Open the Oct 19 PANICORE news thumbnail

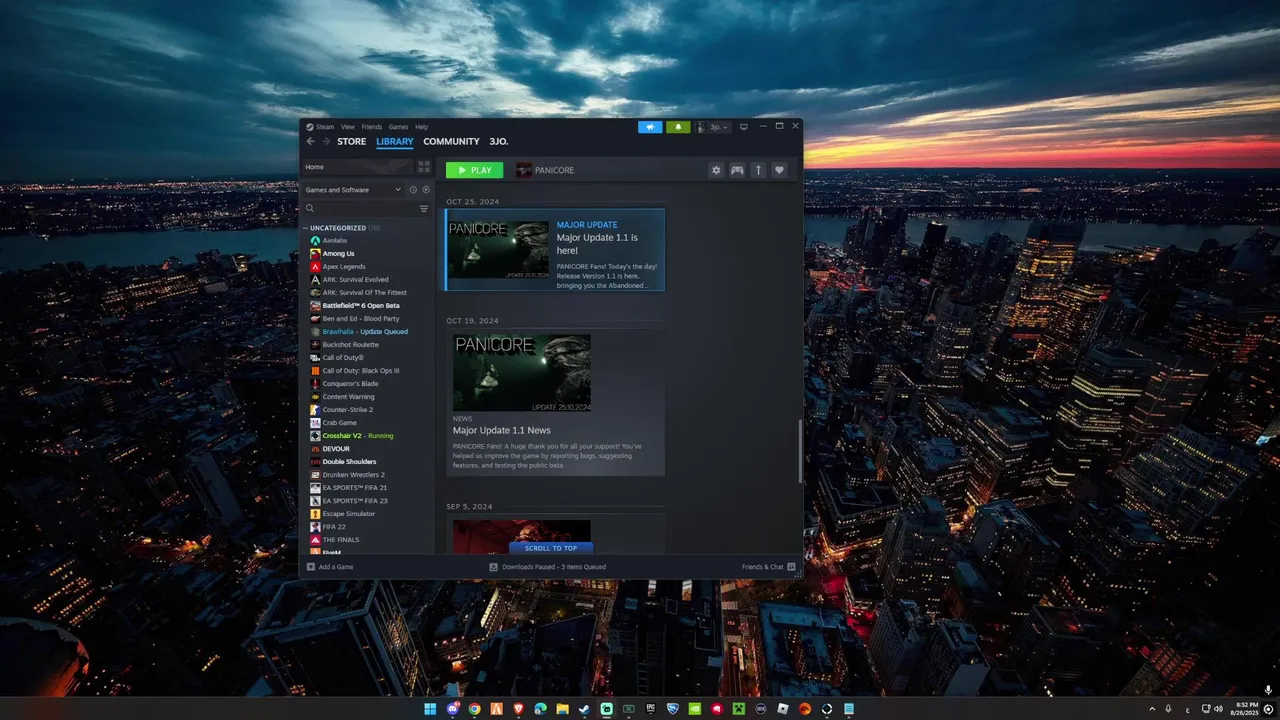(x=522, y=373)
